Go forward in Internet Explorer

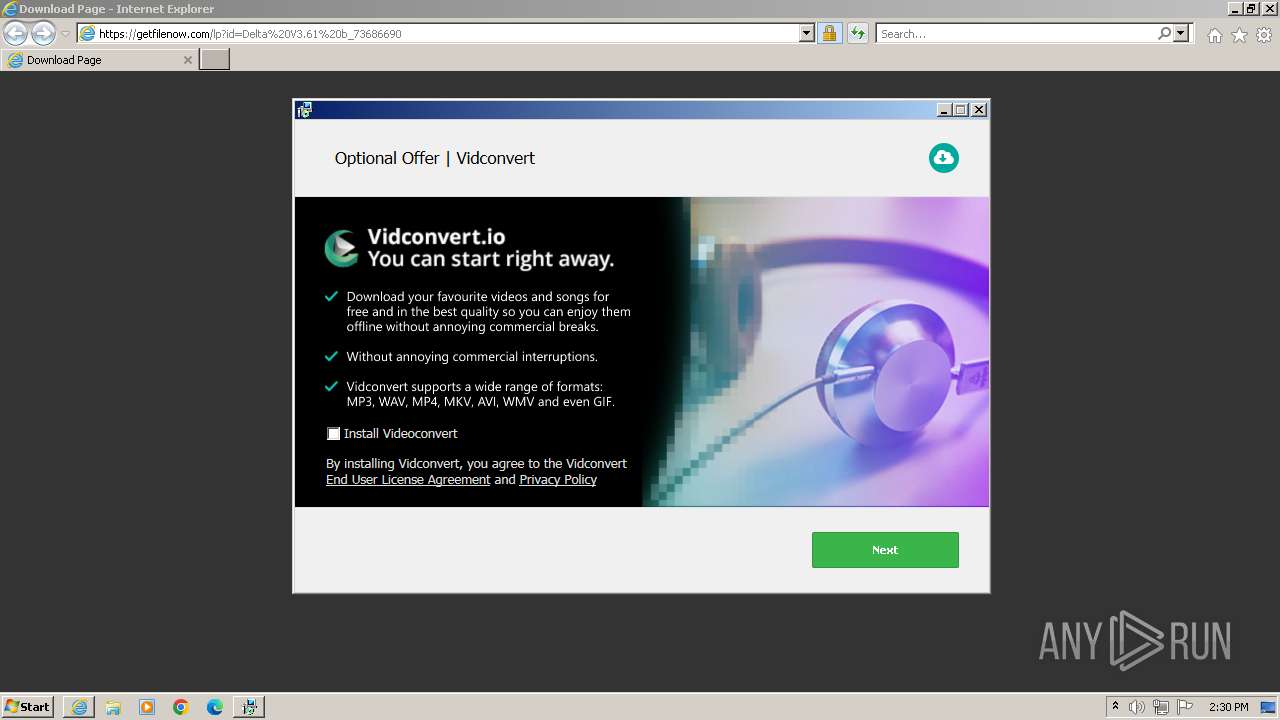(x=43, y=33)
